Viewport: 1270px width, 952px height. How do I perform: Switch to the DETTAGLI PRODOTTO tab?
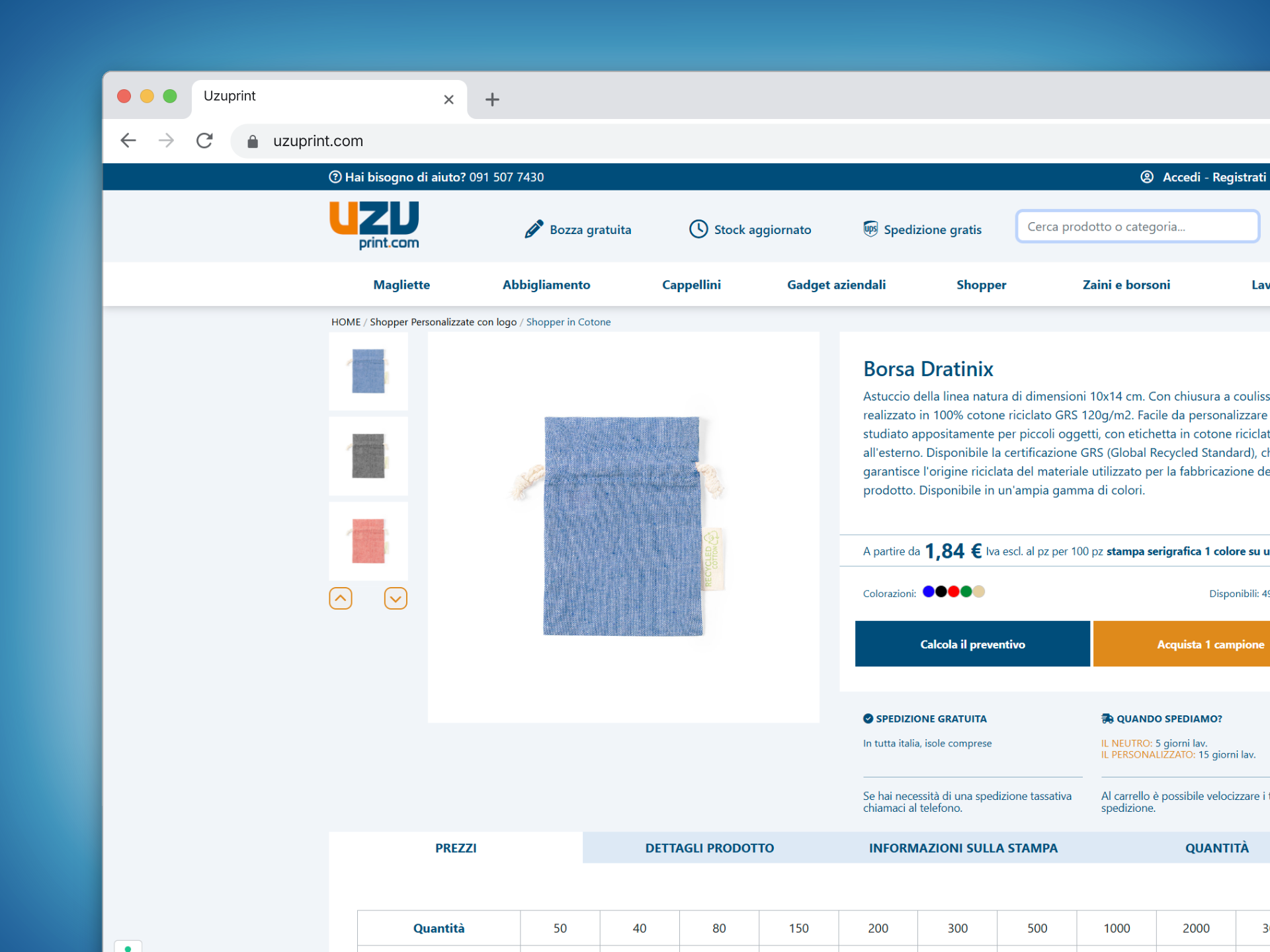[x=710, y=848]
